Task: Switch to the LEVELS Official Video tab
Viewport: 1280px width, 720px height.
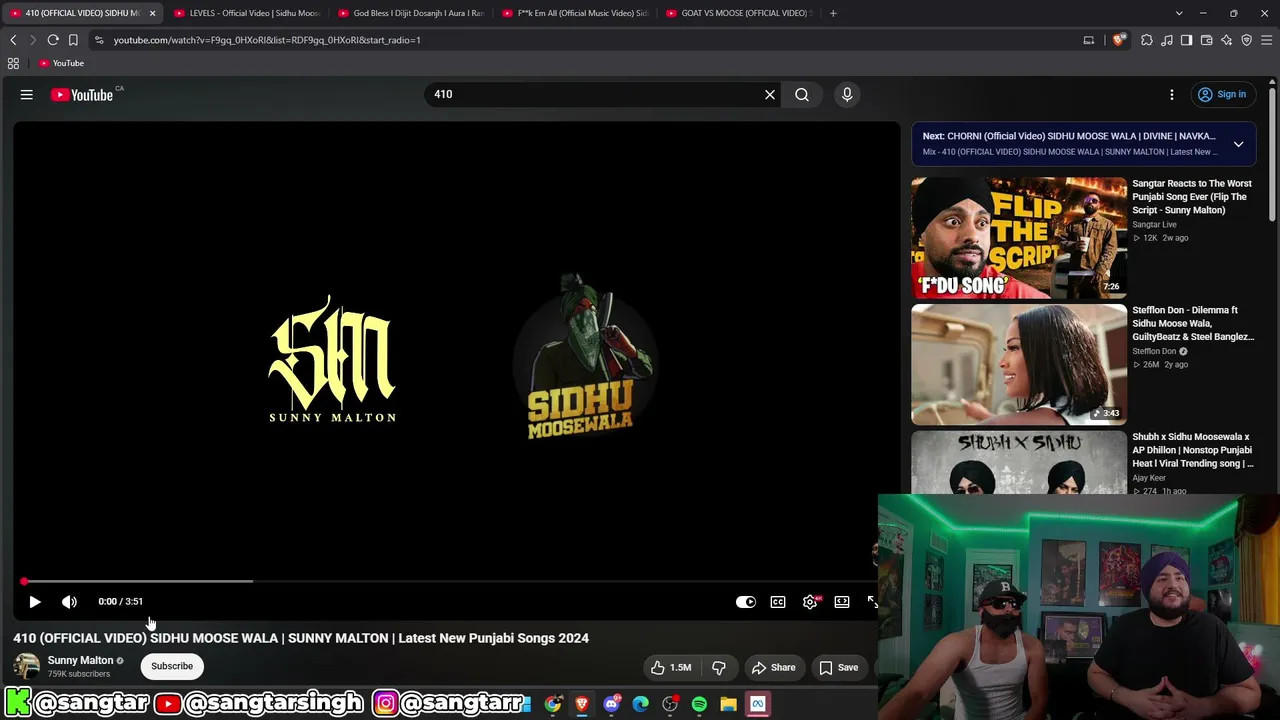Action: (x=245, y=13)
